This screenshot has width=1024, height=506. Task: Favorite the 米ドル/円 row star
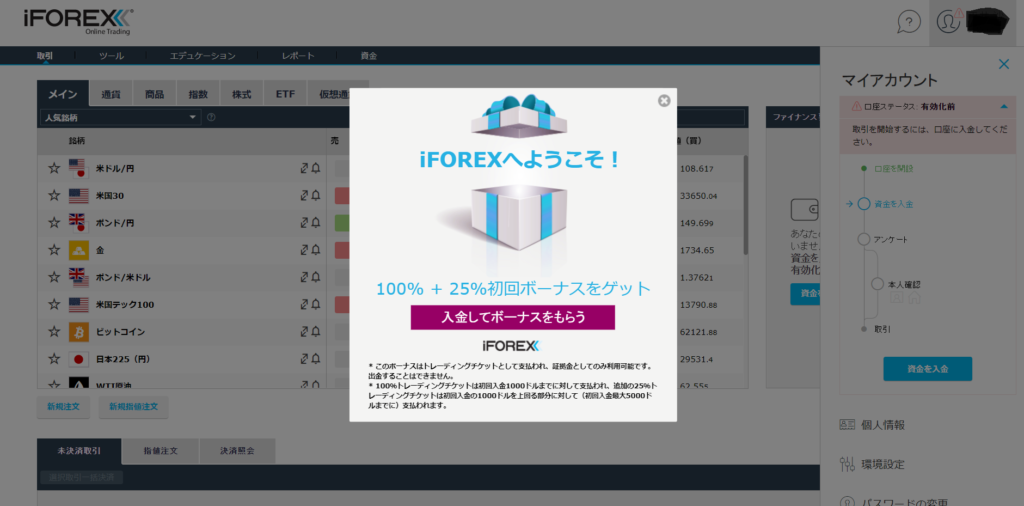pos(54,168)
